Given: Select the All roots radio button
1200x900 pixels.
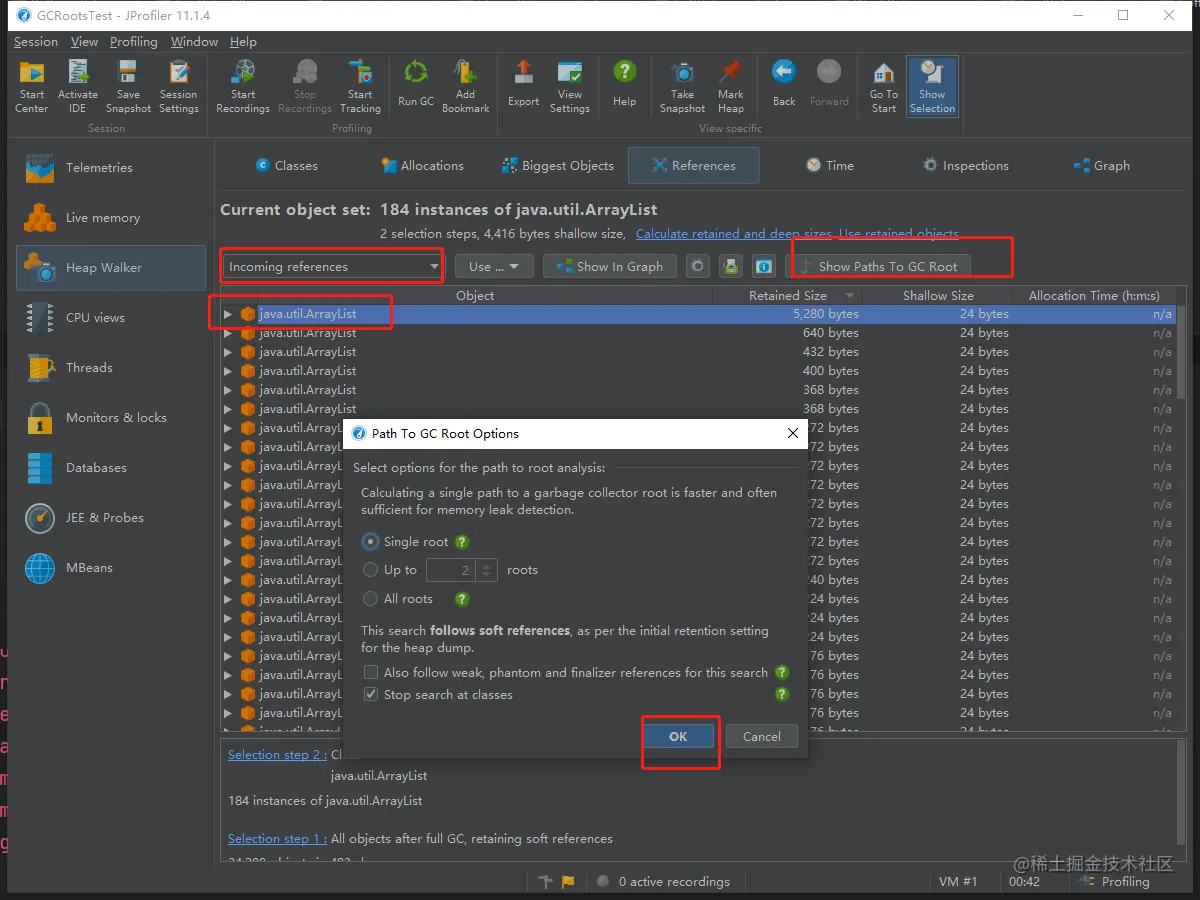Looking at the screenshot, I should point(371,599).
